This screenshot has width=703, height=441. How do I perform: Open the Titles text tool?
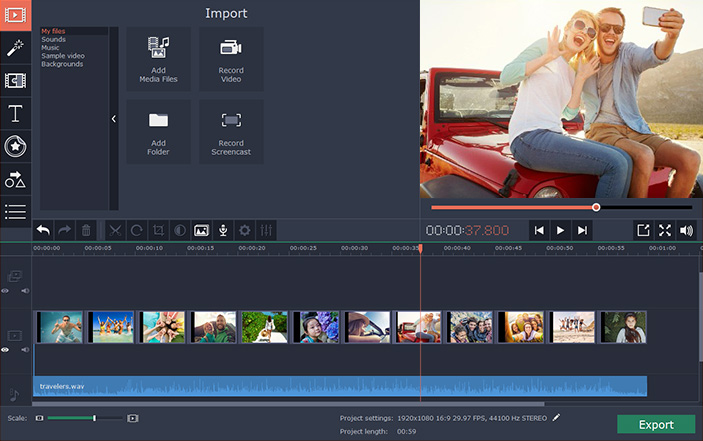[15, 113]
